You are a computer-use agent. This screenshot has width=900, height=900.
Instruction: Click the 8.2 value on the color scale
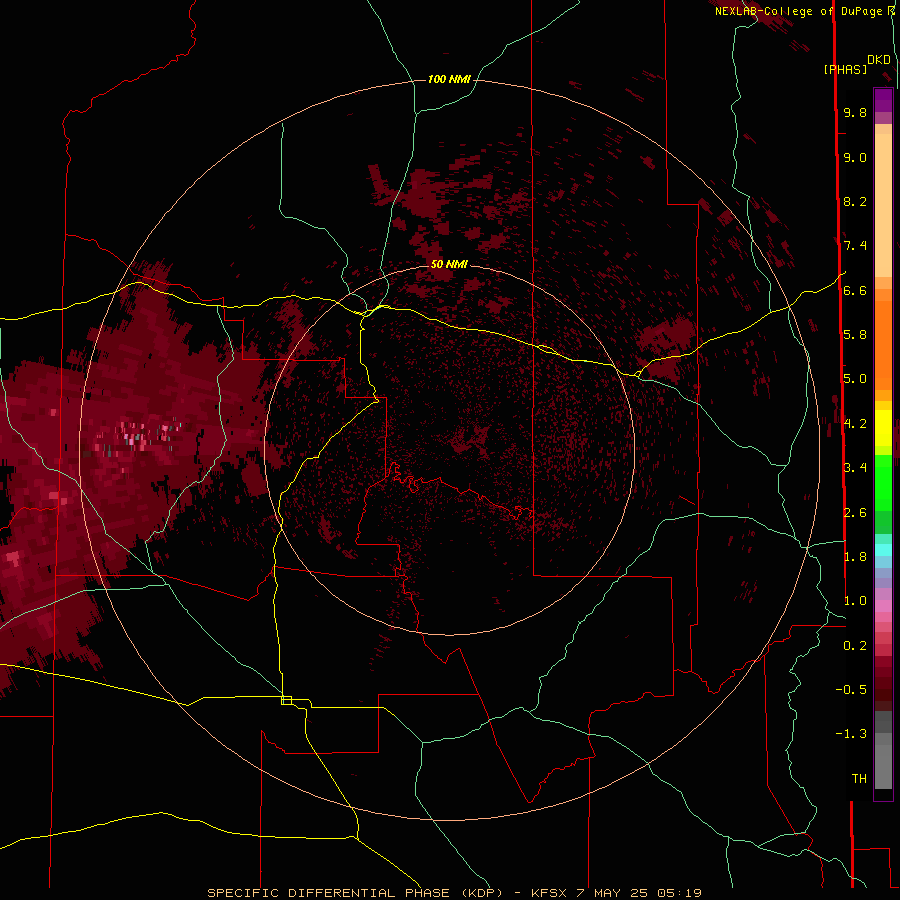click(855, 201)
